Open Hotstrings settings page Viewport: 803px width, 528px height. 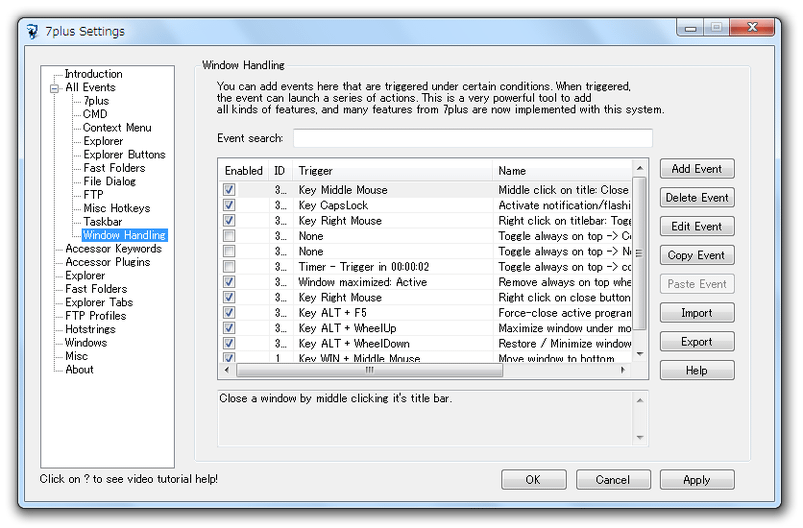(90, 329)
